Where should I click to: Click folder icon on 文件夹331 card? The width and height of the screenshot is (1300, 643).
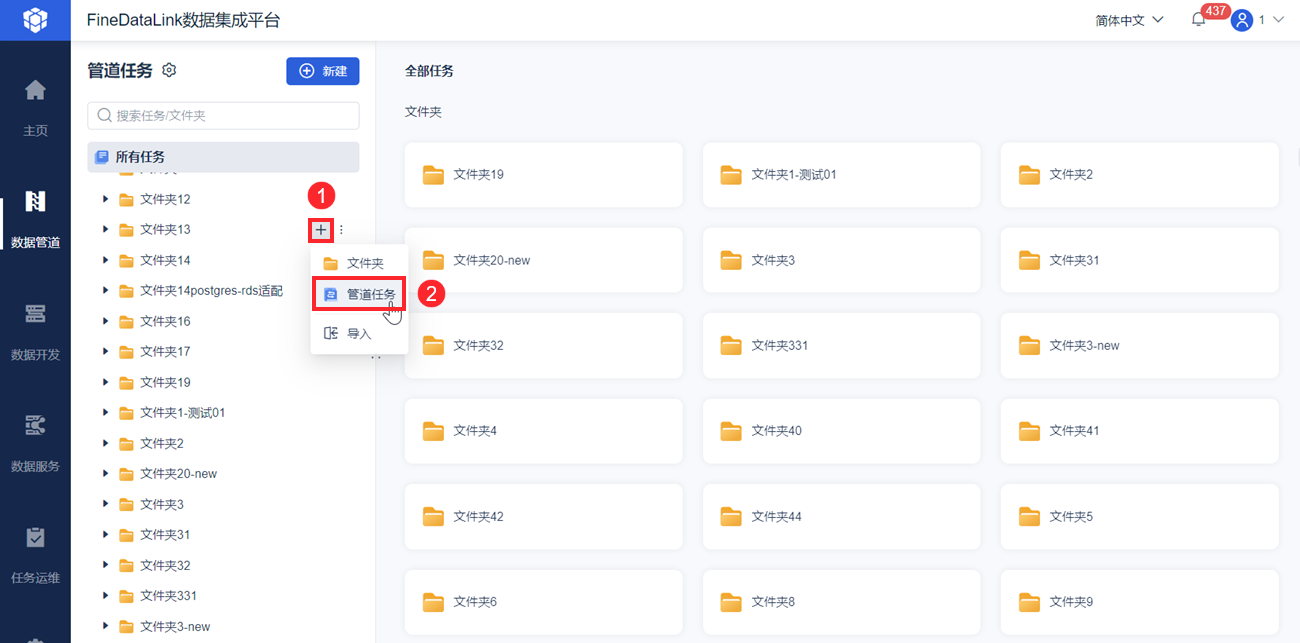731,346
